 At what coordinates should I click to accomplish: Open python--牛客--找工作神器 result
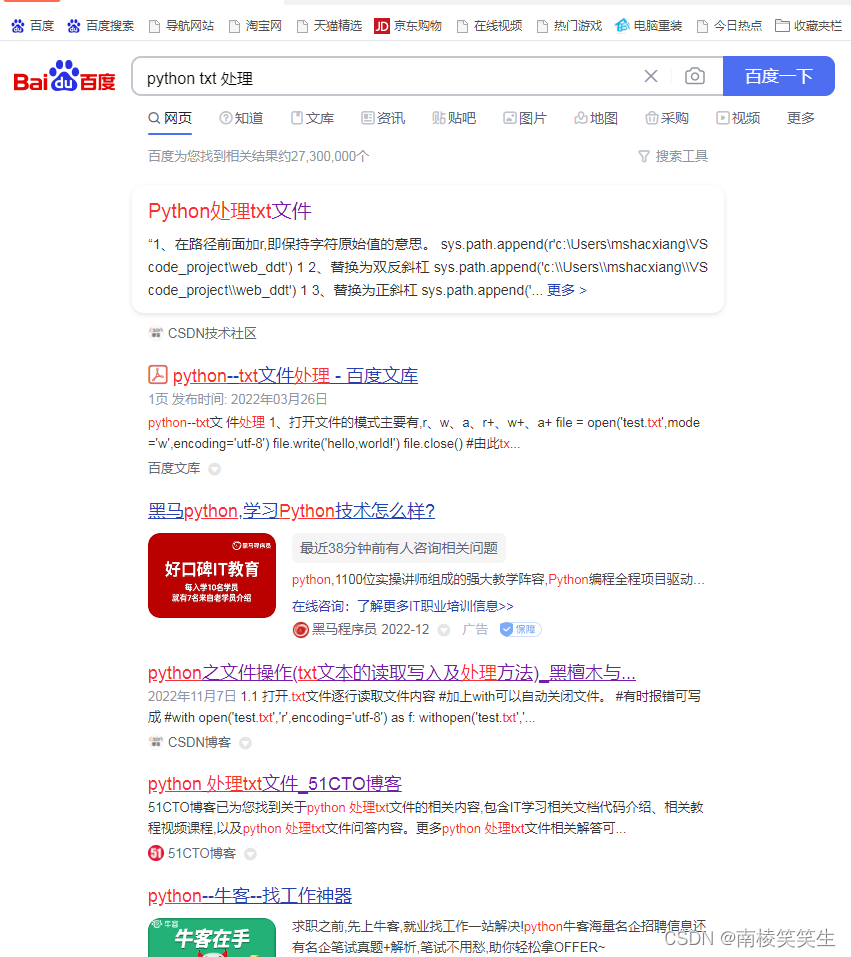250,896
